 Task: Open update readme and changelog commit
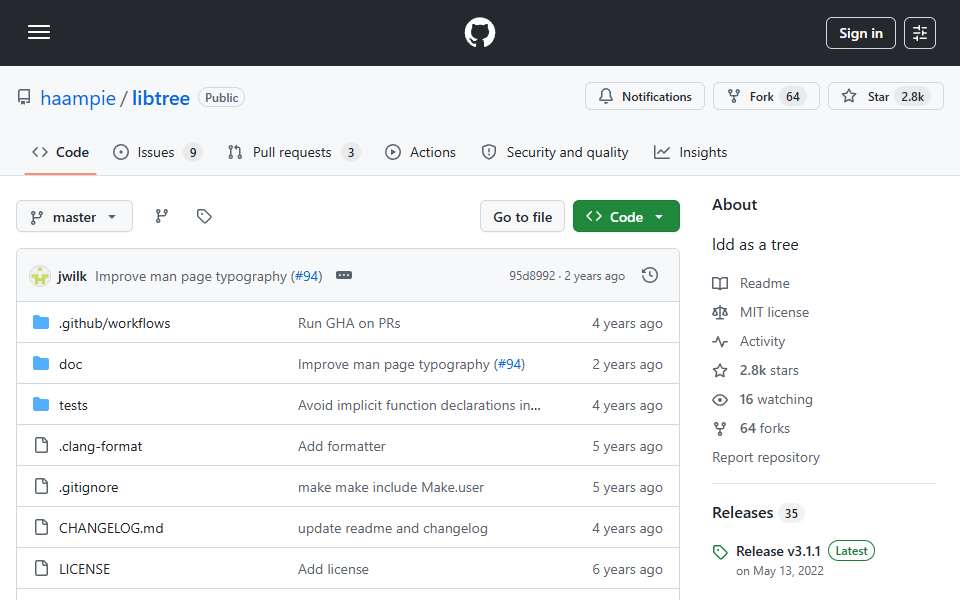coord(392,528)
